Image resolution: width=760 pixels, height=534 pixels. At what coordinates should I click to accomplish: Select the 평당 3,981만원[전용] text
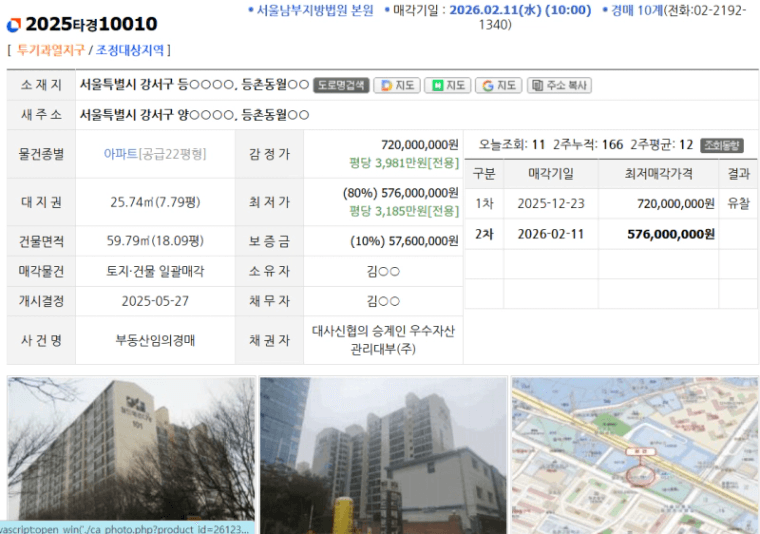404,163
